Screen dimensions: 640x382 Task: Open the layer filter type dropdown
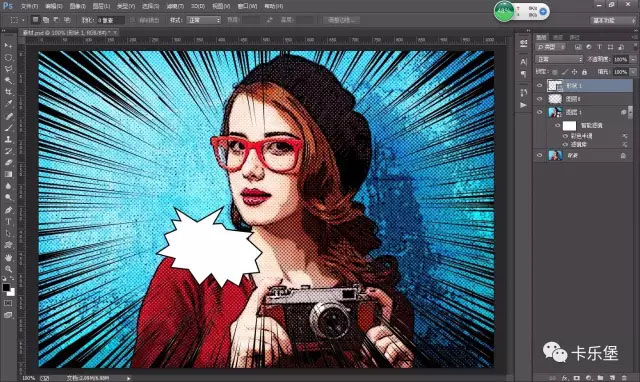point(551,47)
